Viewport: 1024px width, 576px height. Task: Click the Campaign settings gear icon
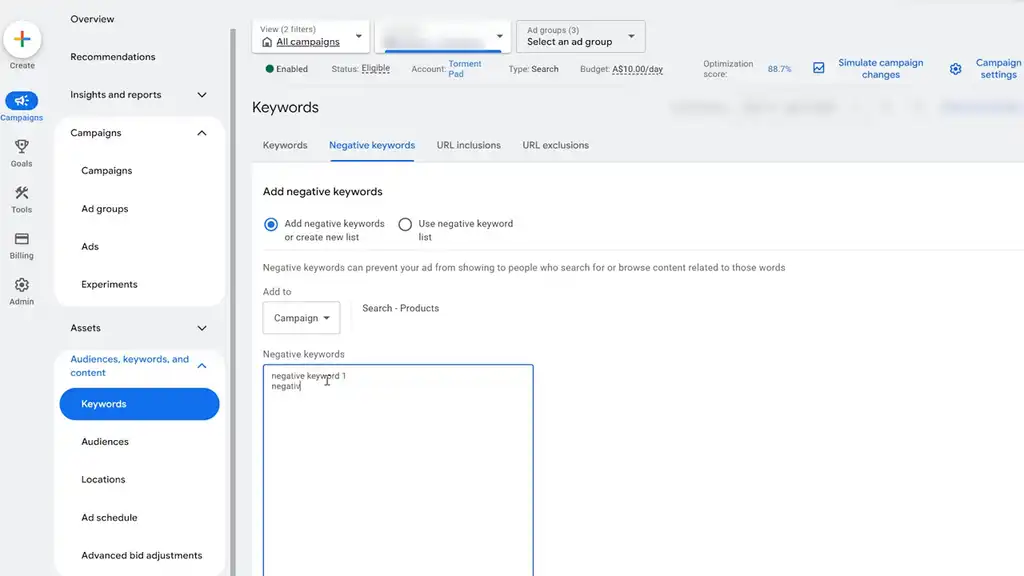click(955, 69)
